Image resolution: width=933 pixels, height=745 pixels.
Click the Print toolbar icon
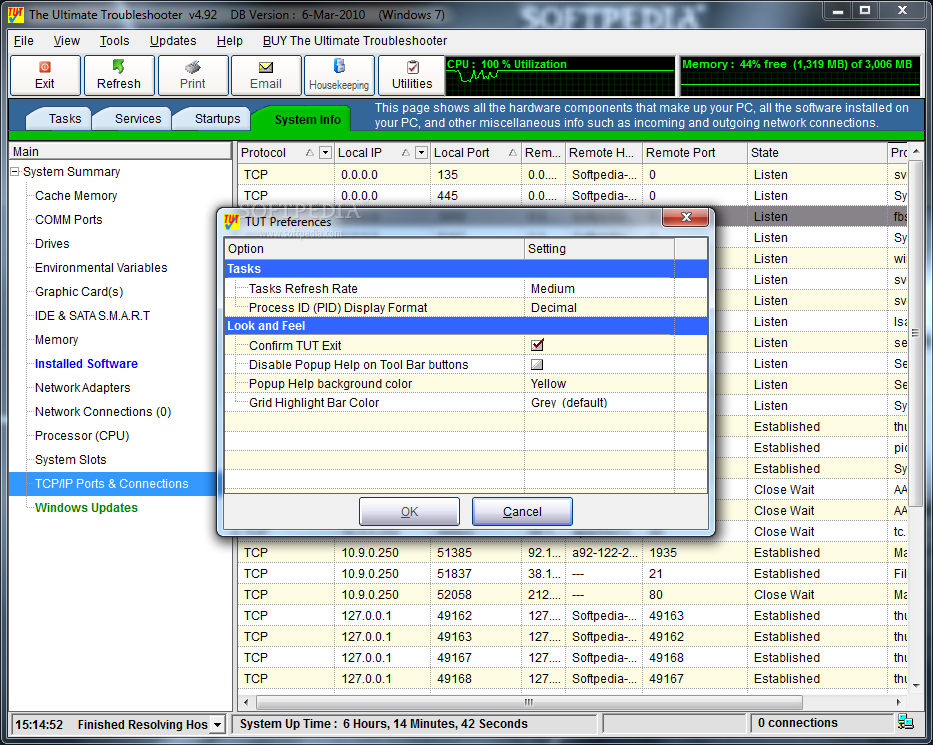click(x=192, y=67)
